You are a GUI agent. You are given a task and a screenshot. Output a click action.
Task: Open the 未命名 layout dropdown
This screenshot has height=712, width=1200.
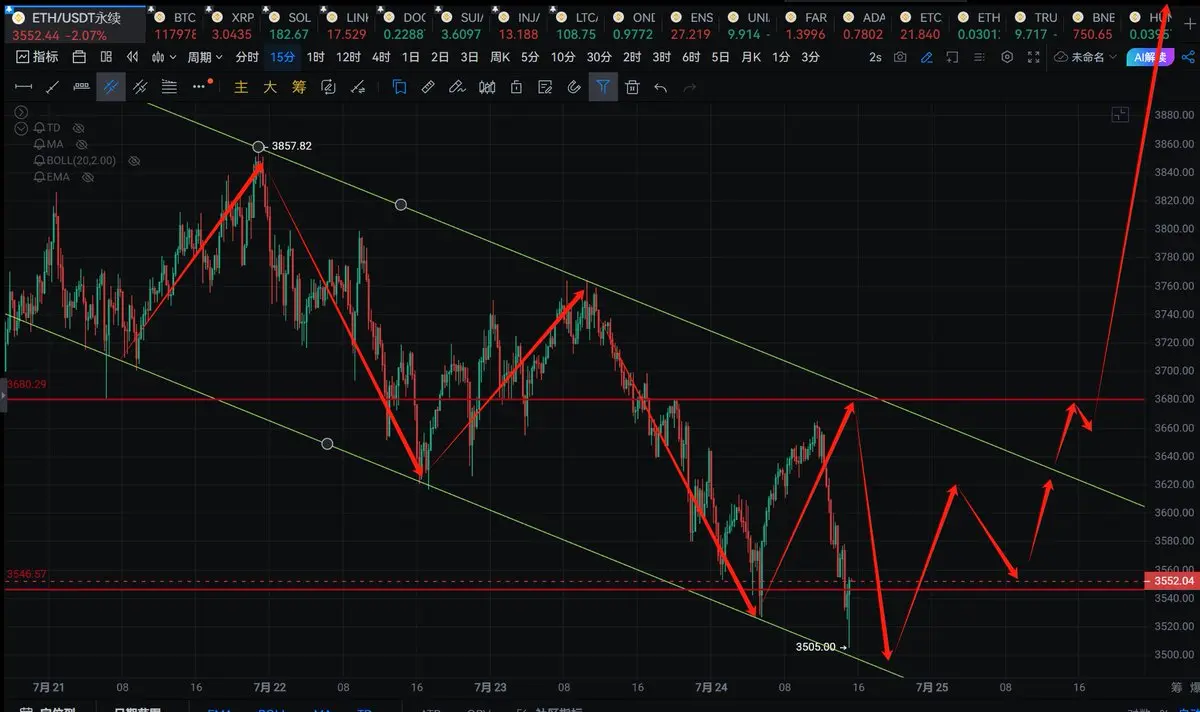point(1085,57)
